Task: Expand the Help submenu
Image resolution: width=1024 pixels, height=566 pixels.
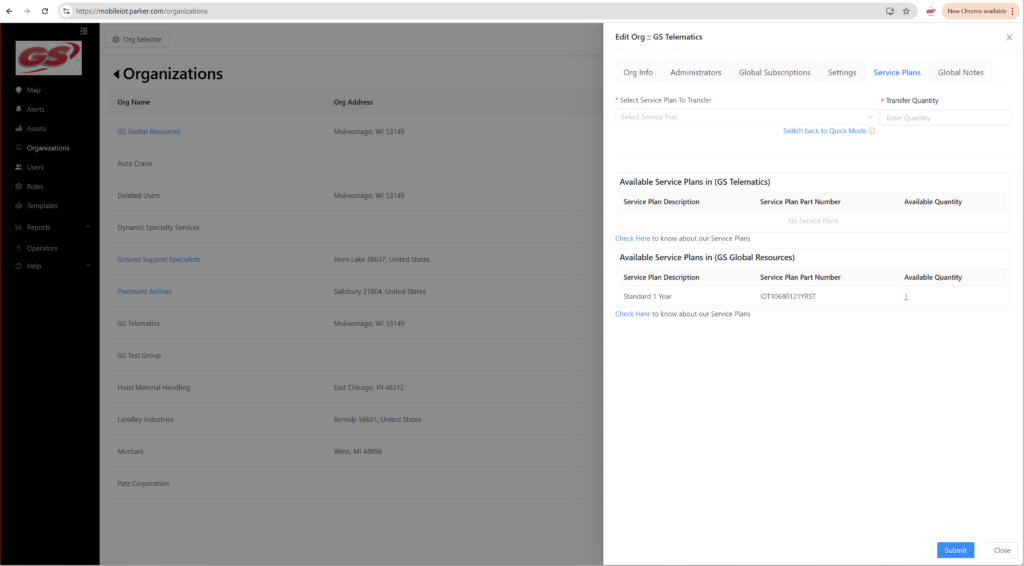Action: tap(88, 266)
